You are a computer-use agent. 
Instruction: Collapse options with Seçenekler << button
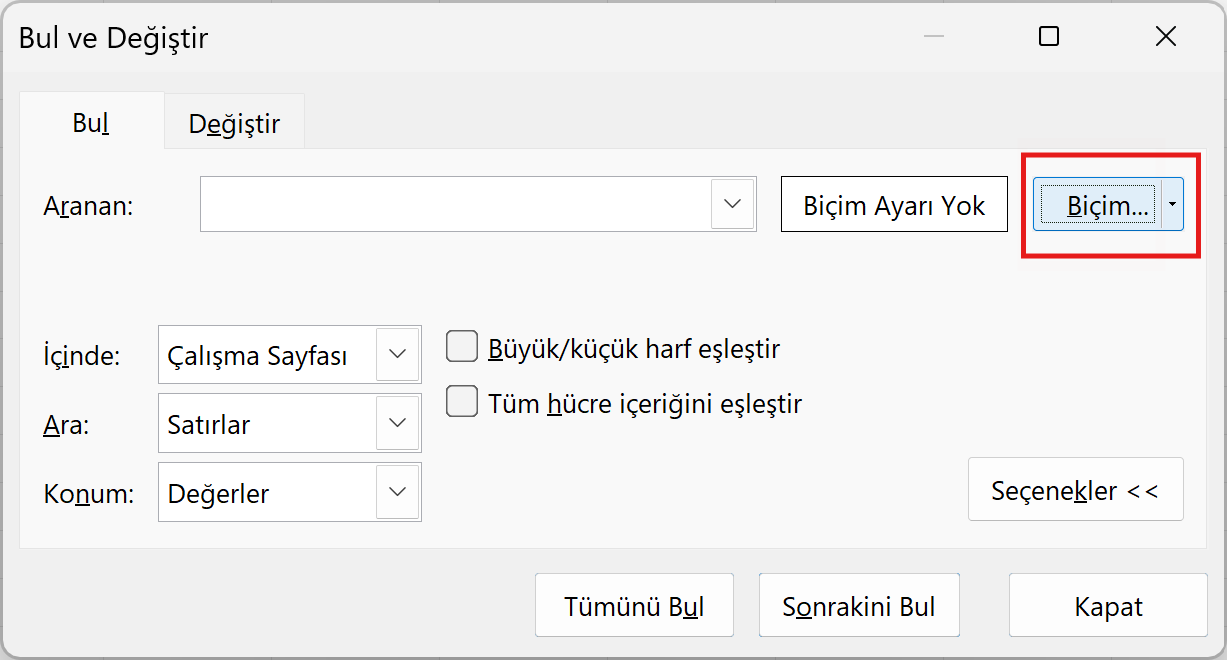[x=1075, y=490]
